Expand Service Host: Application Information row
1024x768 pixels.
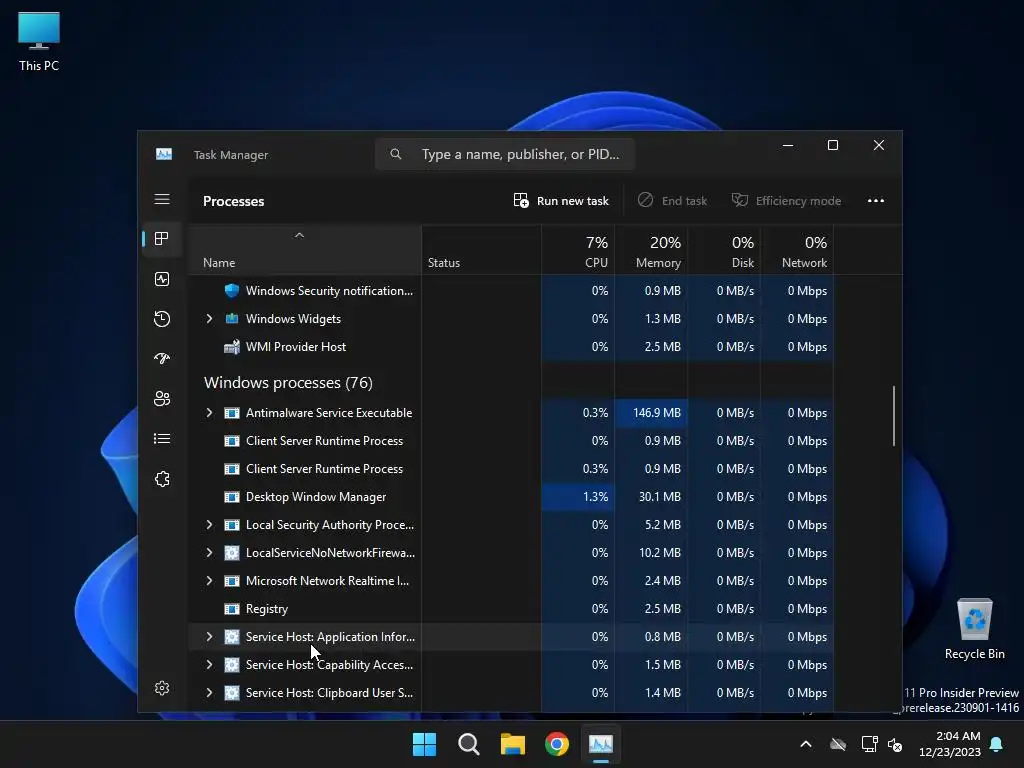point(209,637)
